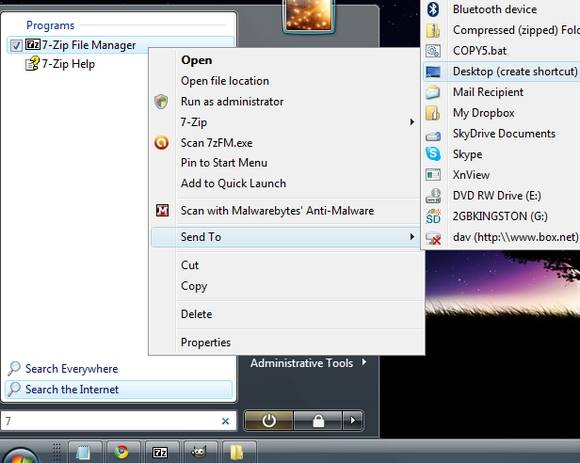Select Scan with Malwarebytes' Anti-Malware
Viewport: 580px width, 463px height.
click(285, 211)
